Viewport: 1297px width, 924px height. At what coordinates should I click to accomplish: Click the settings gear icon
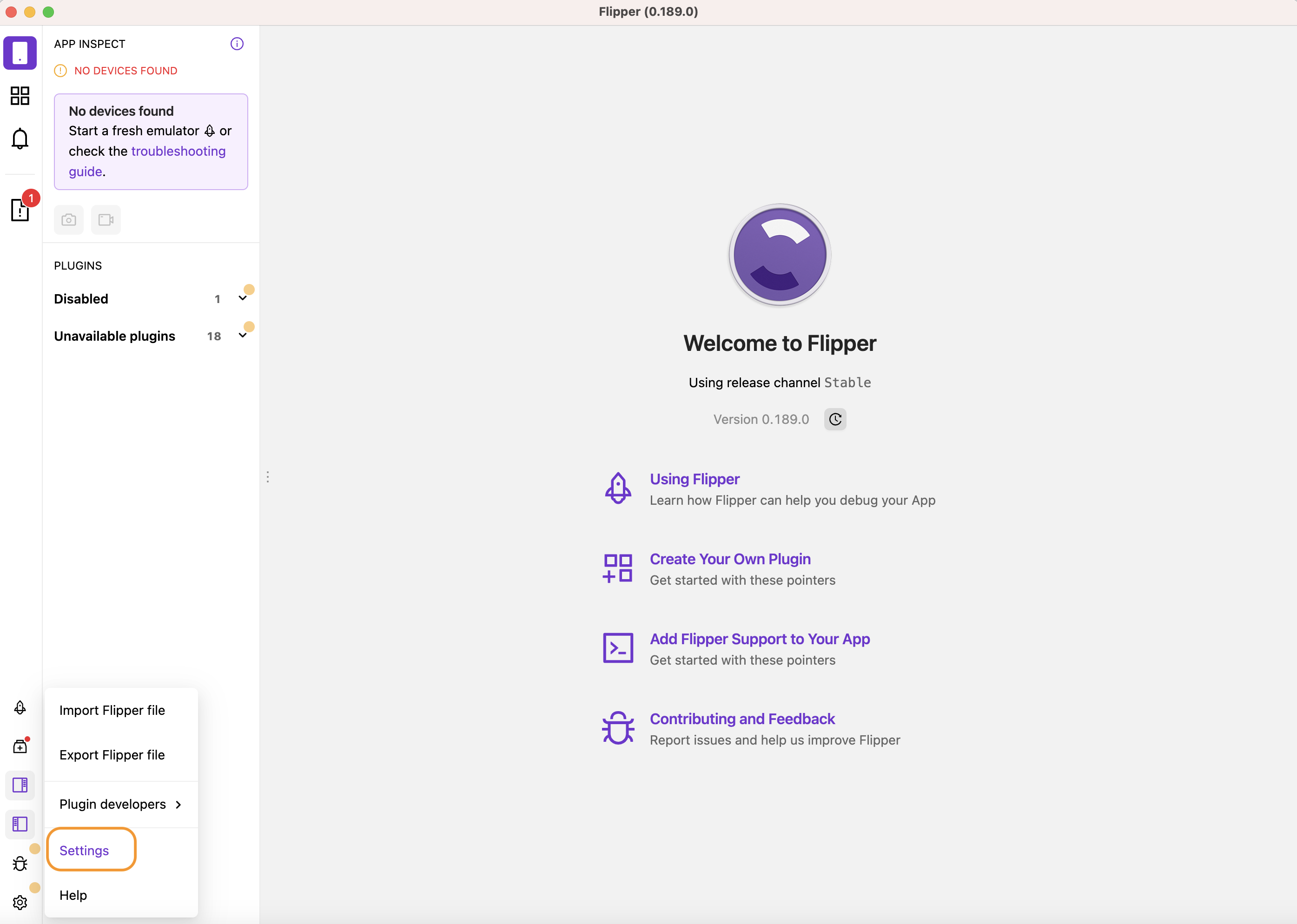[20, 902]
